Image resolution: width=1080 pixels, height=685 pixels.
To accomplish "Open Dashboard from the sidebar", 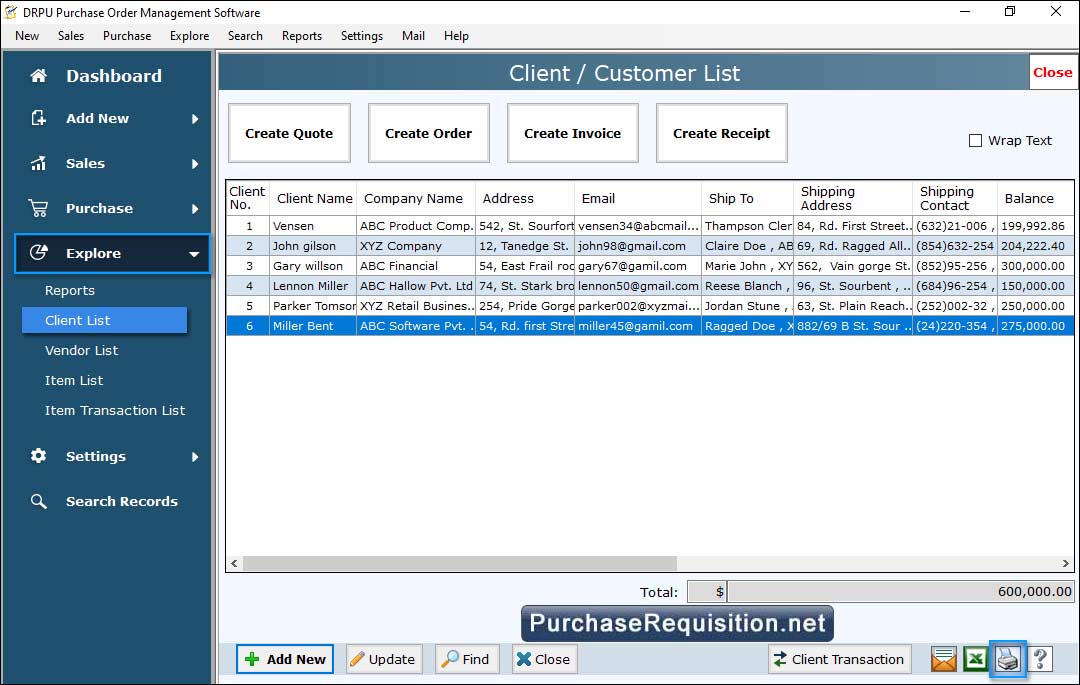I will (x=113, y=76).
